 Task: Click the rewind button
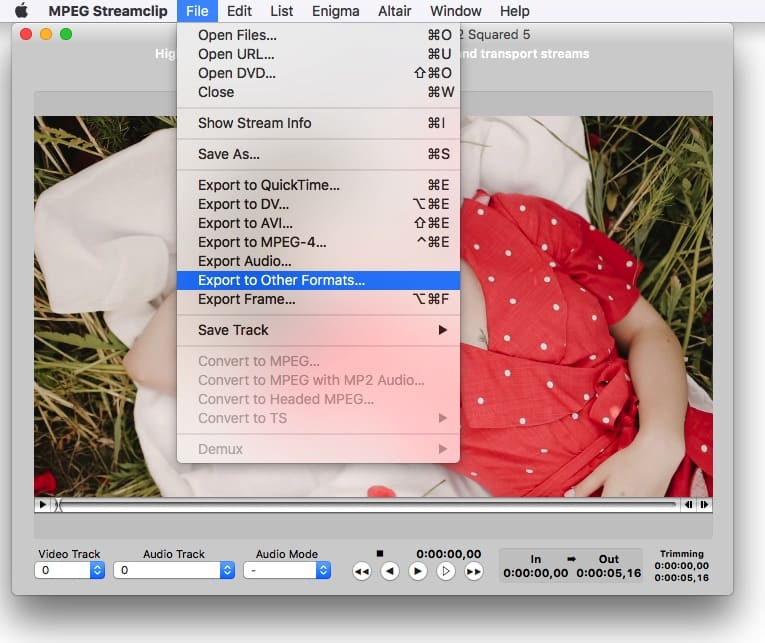(362, 571)
